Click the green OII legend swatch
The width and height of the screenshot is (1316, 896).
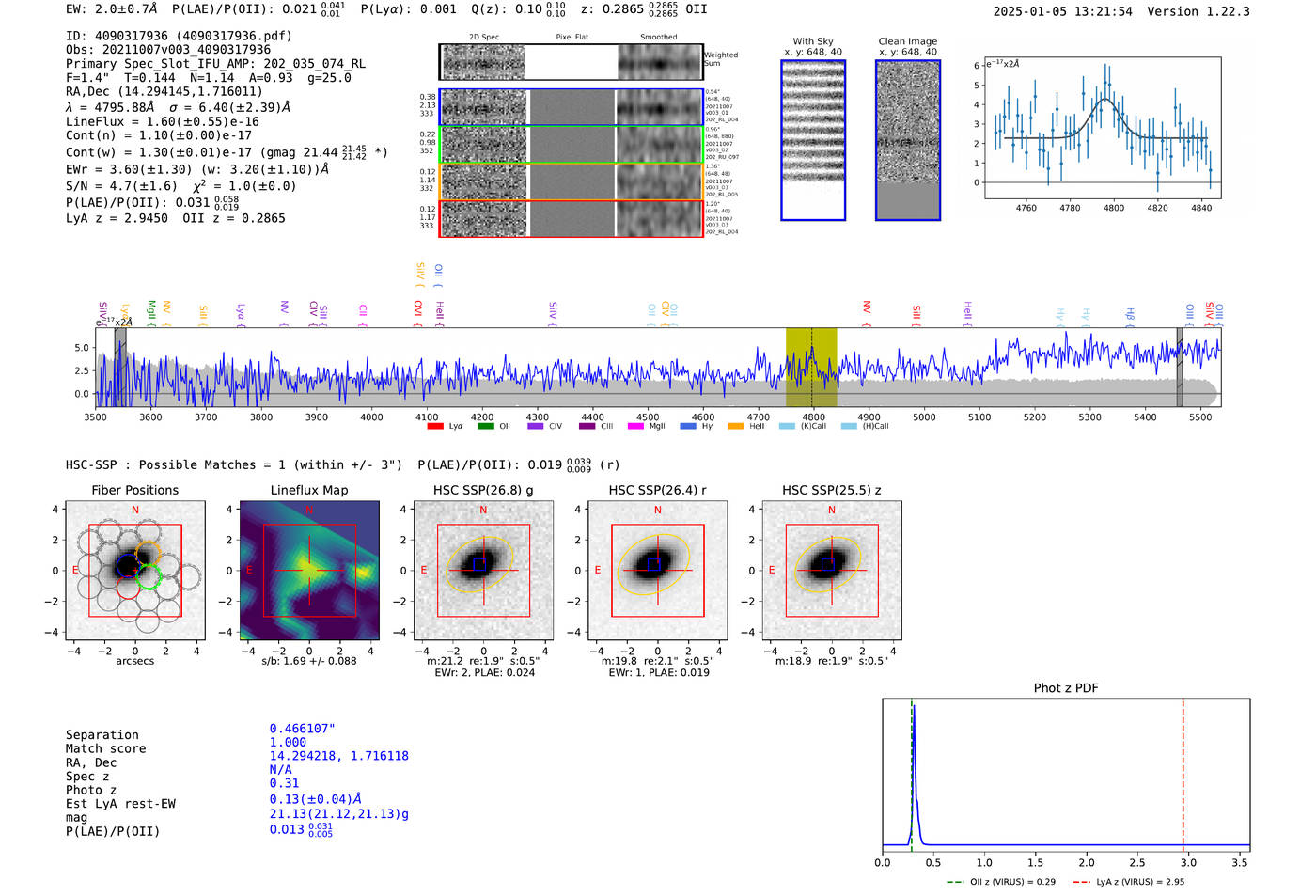(485, 426)
